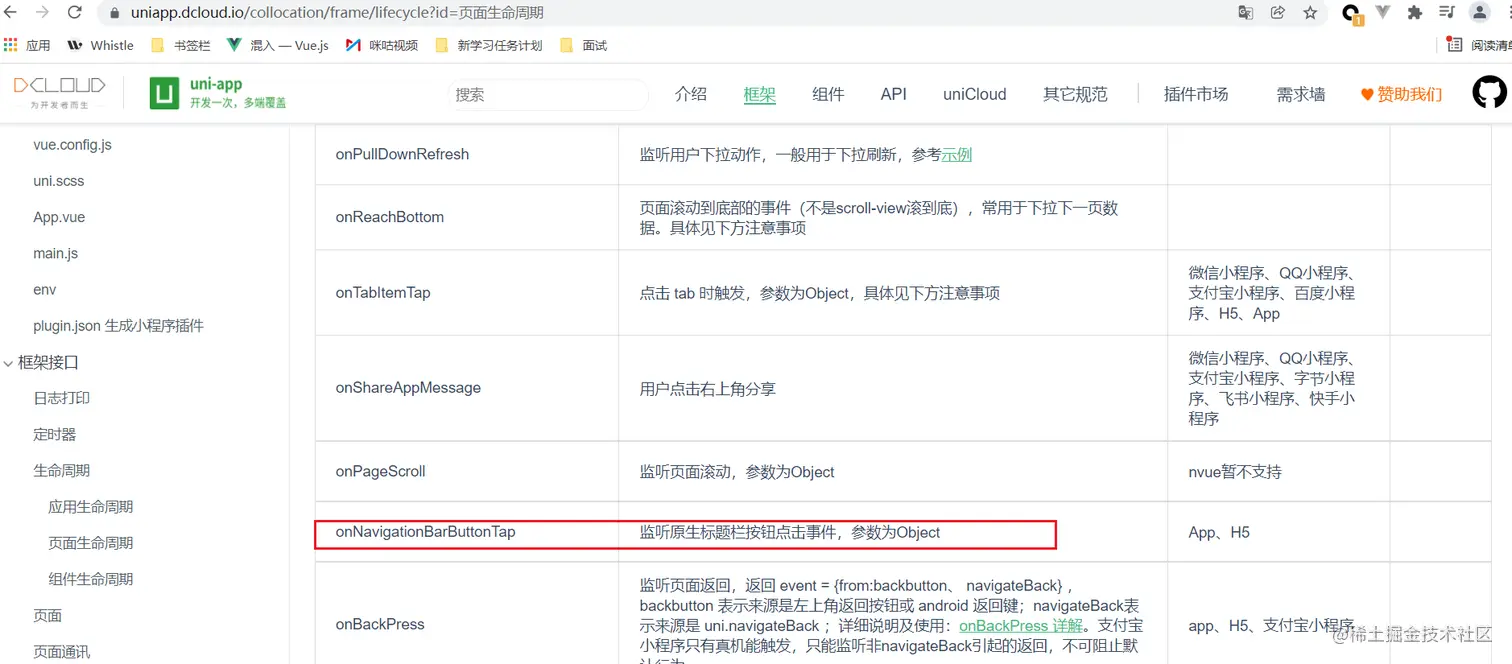1512x664 pixels.
Task: Open the 面试 bookmark folder
Action: click(584, 45)
